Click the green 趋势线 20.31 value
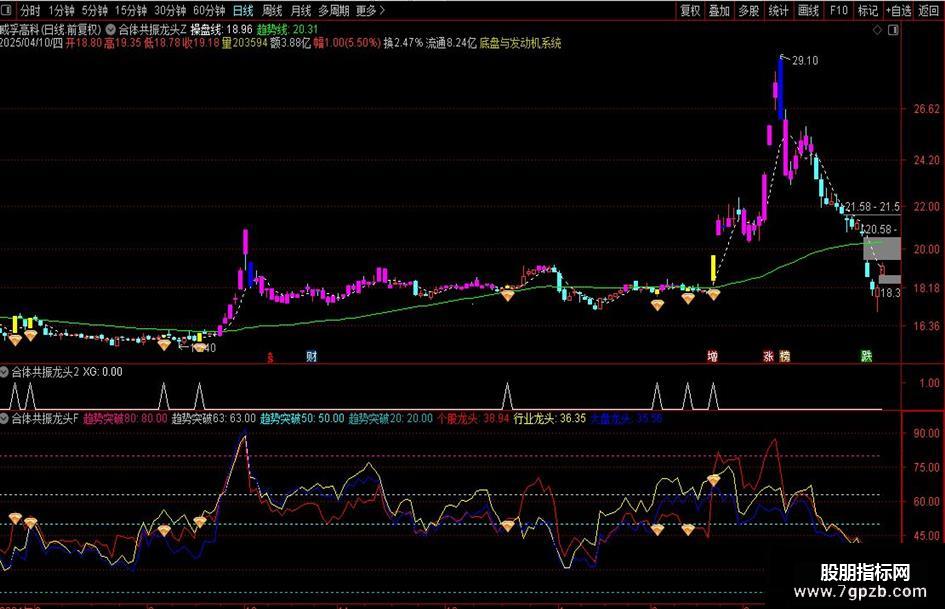This screenshot has height=609, width=945. [x=287, y=29]
